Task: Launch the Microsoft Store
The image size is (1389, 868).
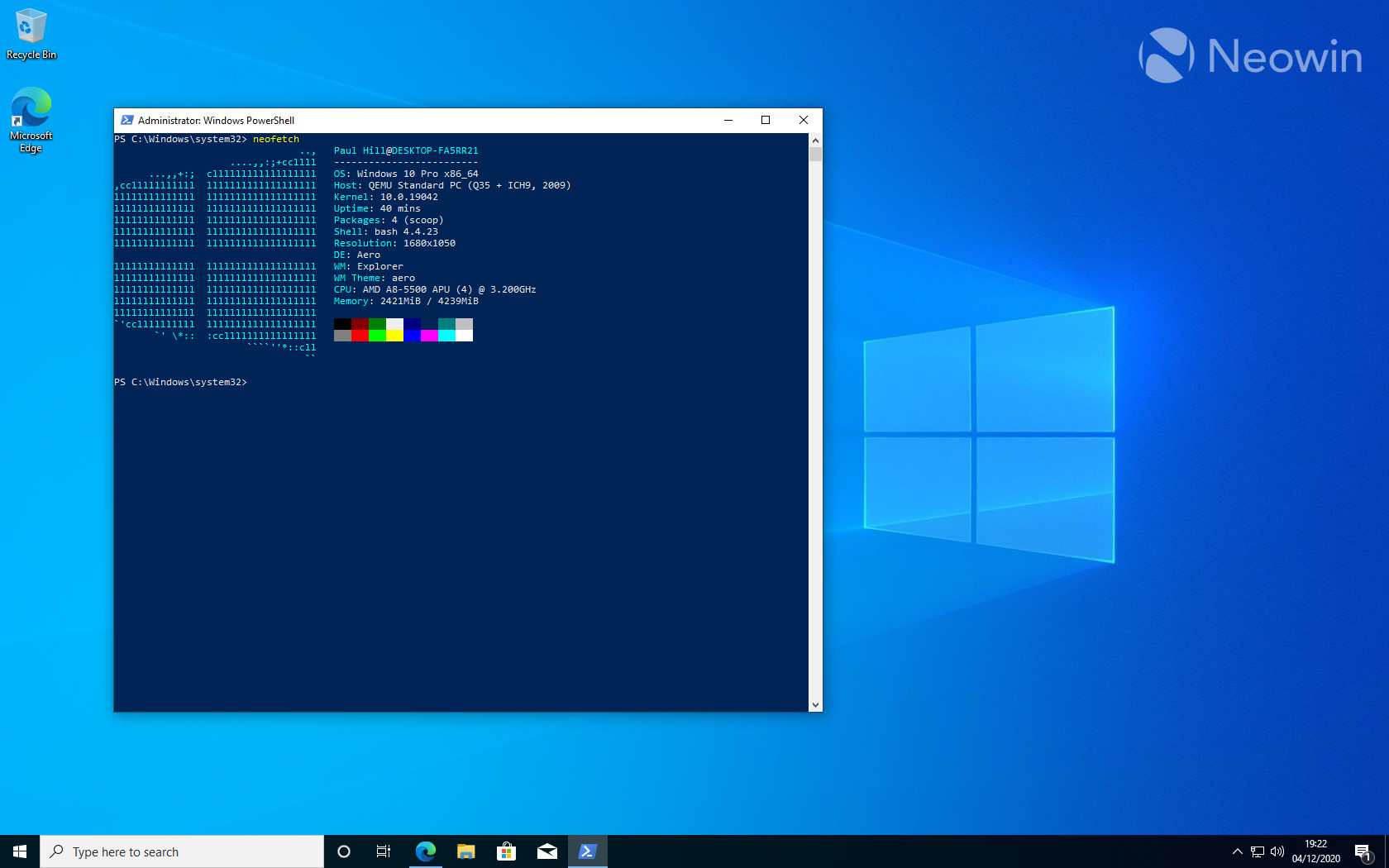Action: coord(506,851)
